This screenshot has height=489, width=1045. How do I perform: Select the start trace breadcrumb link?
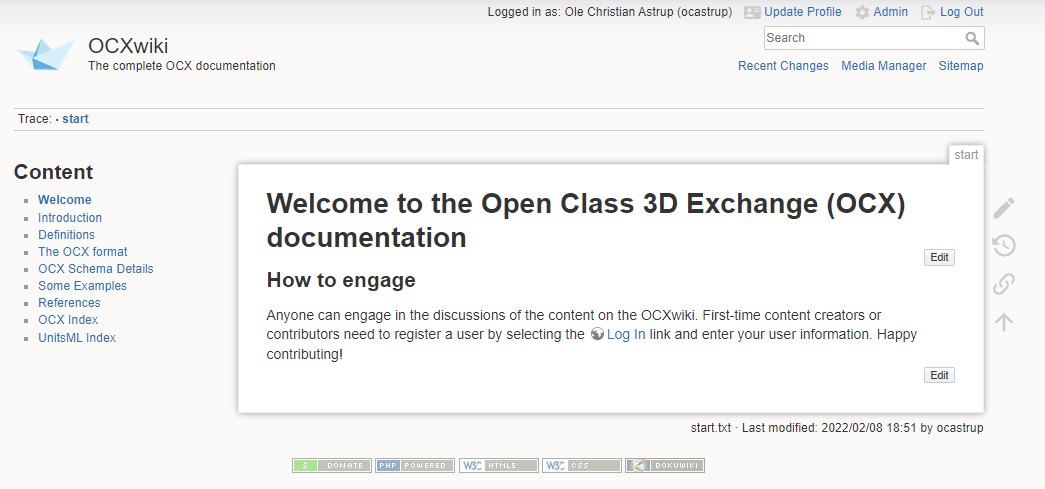75,119
